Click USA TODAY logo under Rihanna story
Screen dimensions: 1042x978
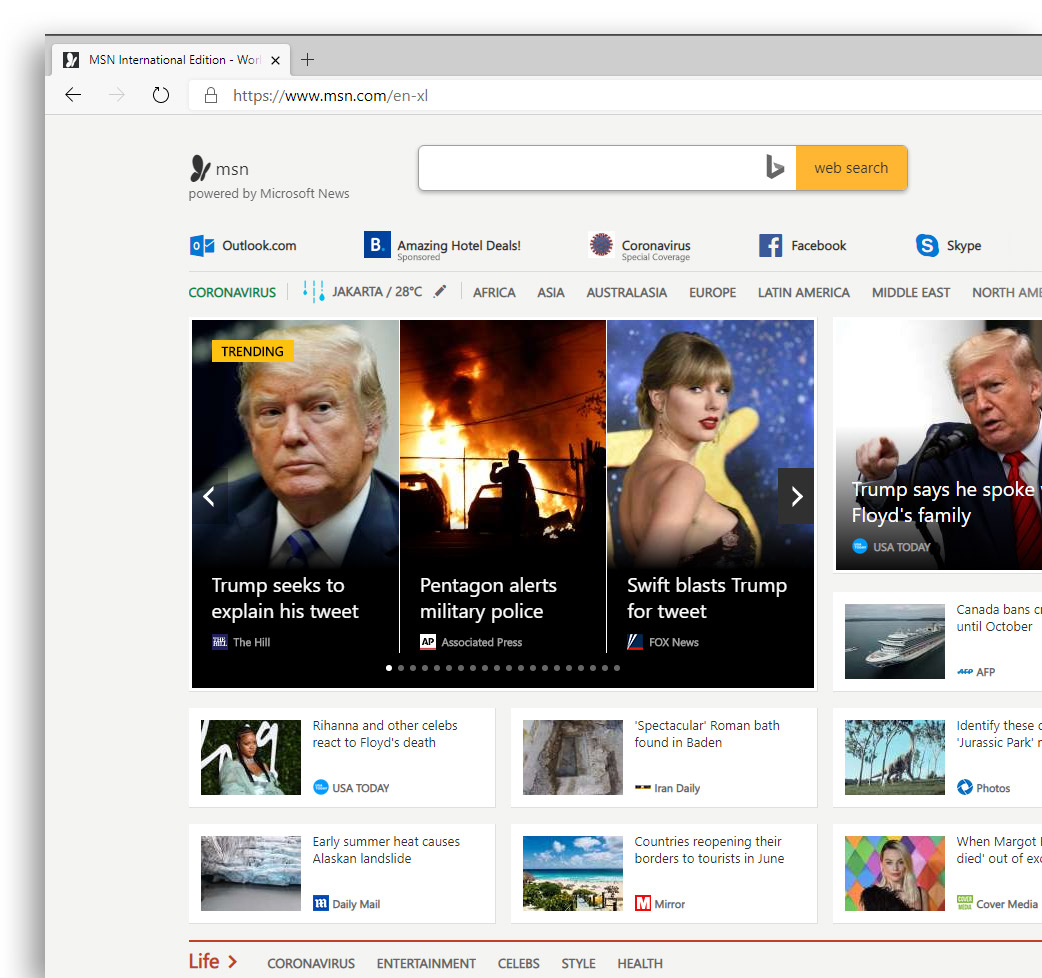[x=321, y=787]
